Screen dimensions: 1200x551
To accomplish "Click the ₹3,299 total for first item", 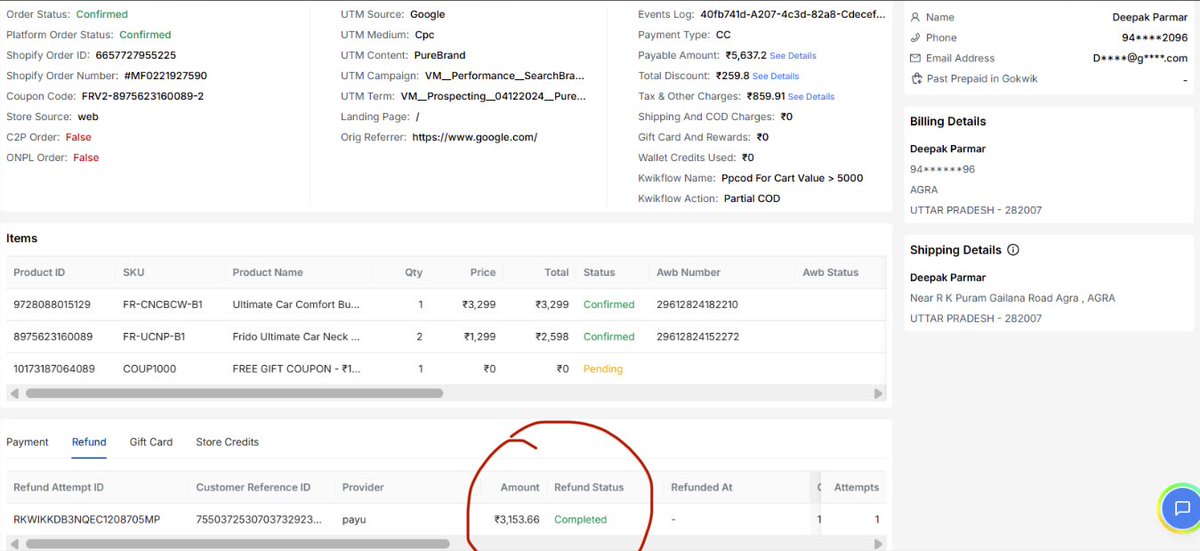I will [552, 304].
